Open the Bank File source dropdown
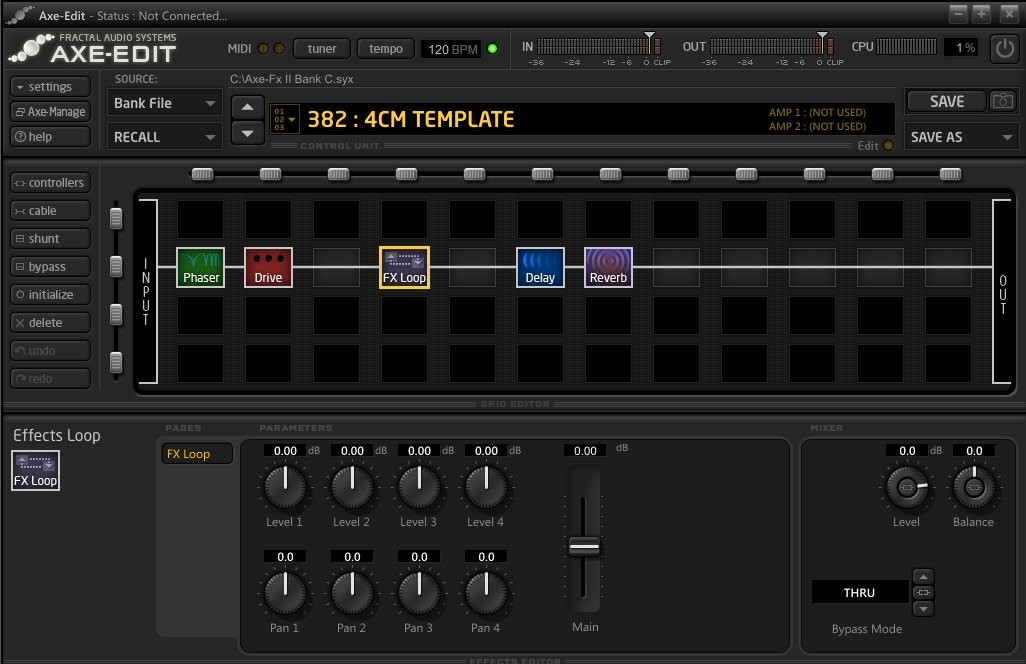Image resolution: width=1026 pixels, height=664 pixels. click(x=164, y=103)
